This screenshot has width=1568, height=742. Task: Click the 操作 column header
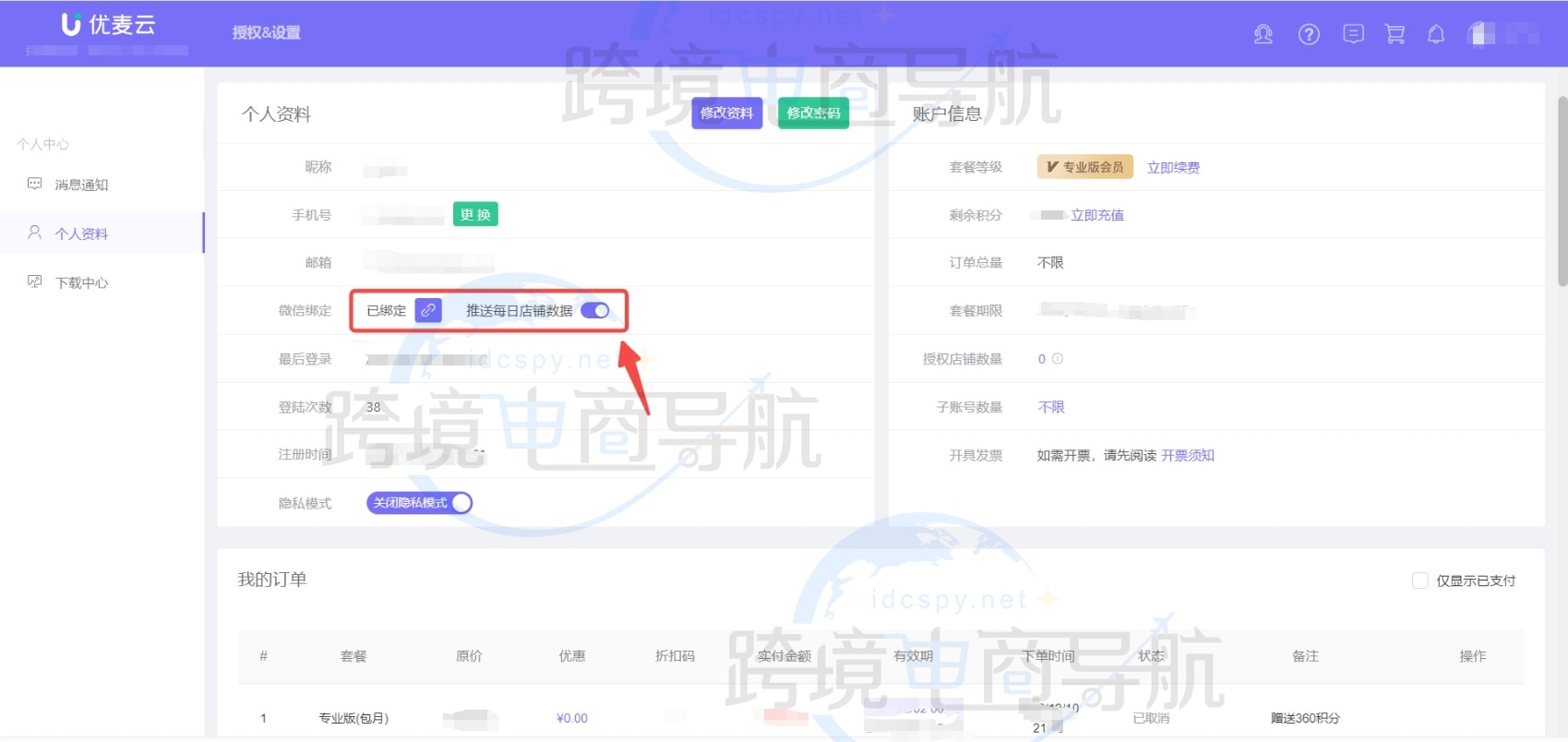point(1472,656)
